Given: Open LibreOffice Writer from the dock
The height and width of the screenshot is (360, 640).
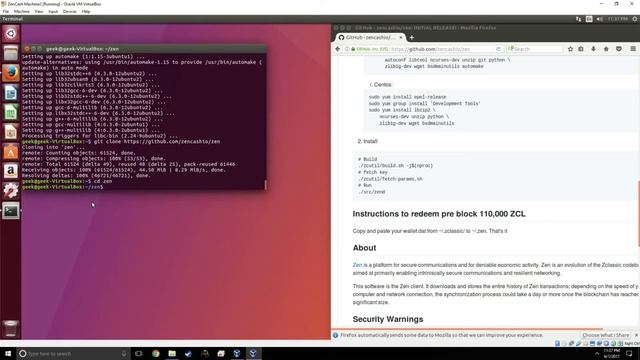Looking at the screenshot, I should click(x=11, y=93).
